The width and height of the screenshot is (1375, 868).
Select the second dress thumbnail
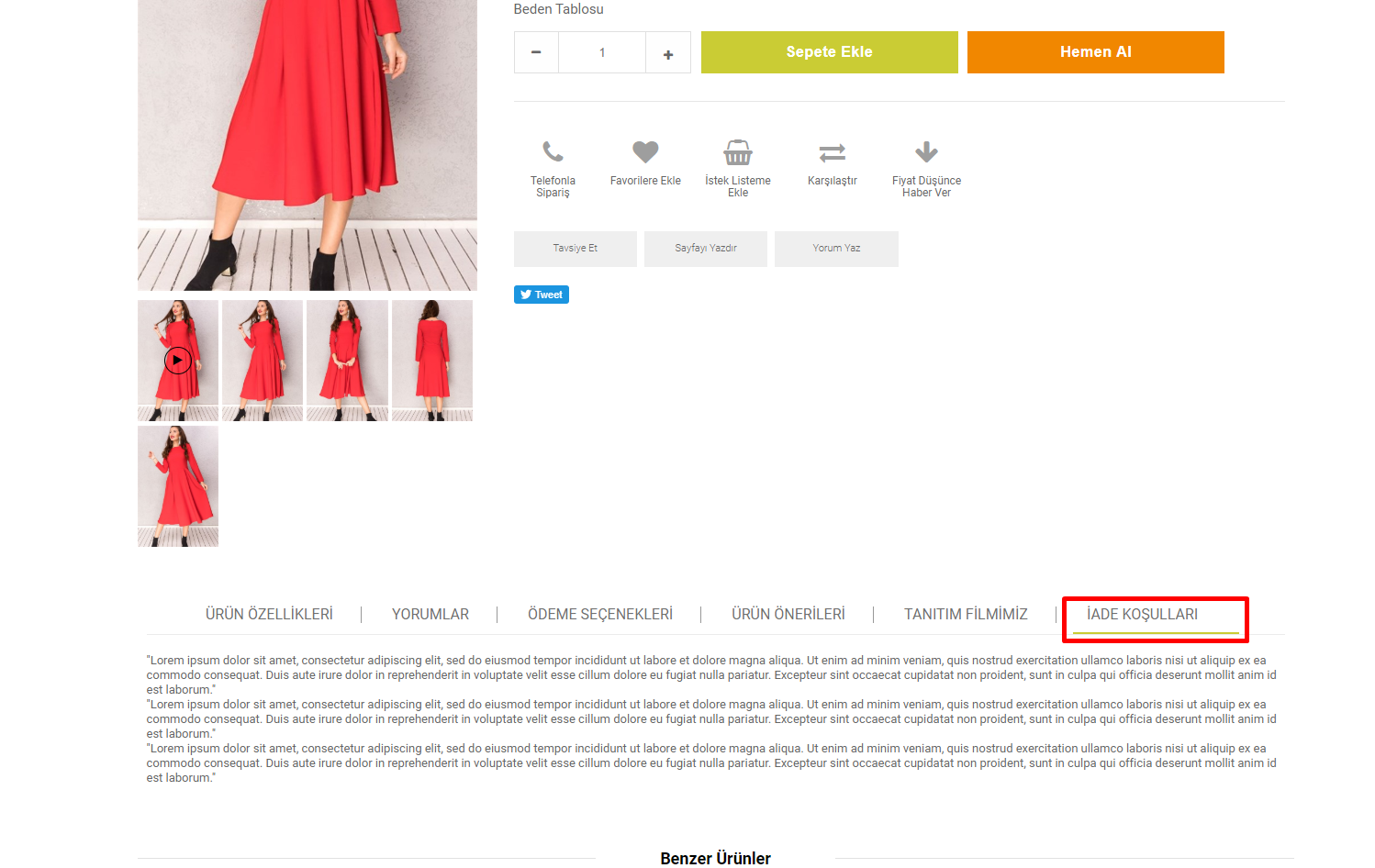tap(263, 361)
